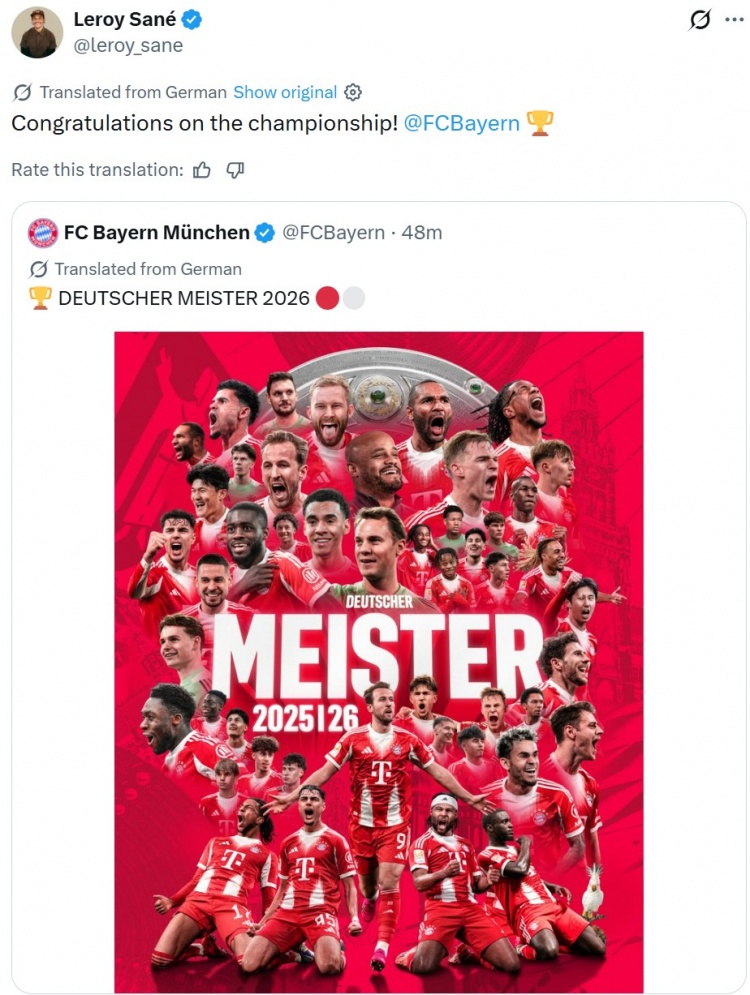Open the 48m timestamp of quoted post
This screenshot has height=995, width=750.
[422, 233]
